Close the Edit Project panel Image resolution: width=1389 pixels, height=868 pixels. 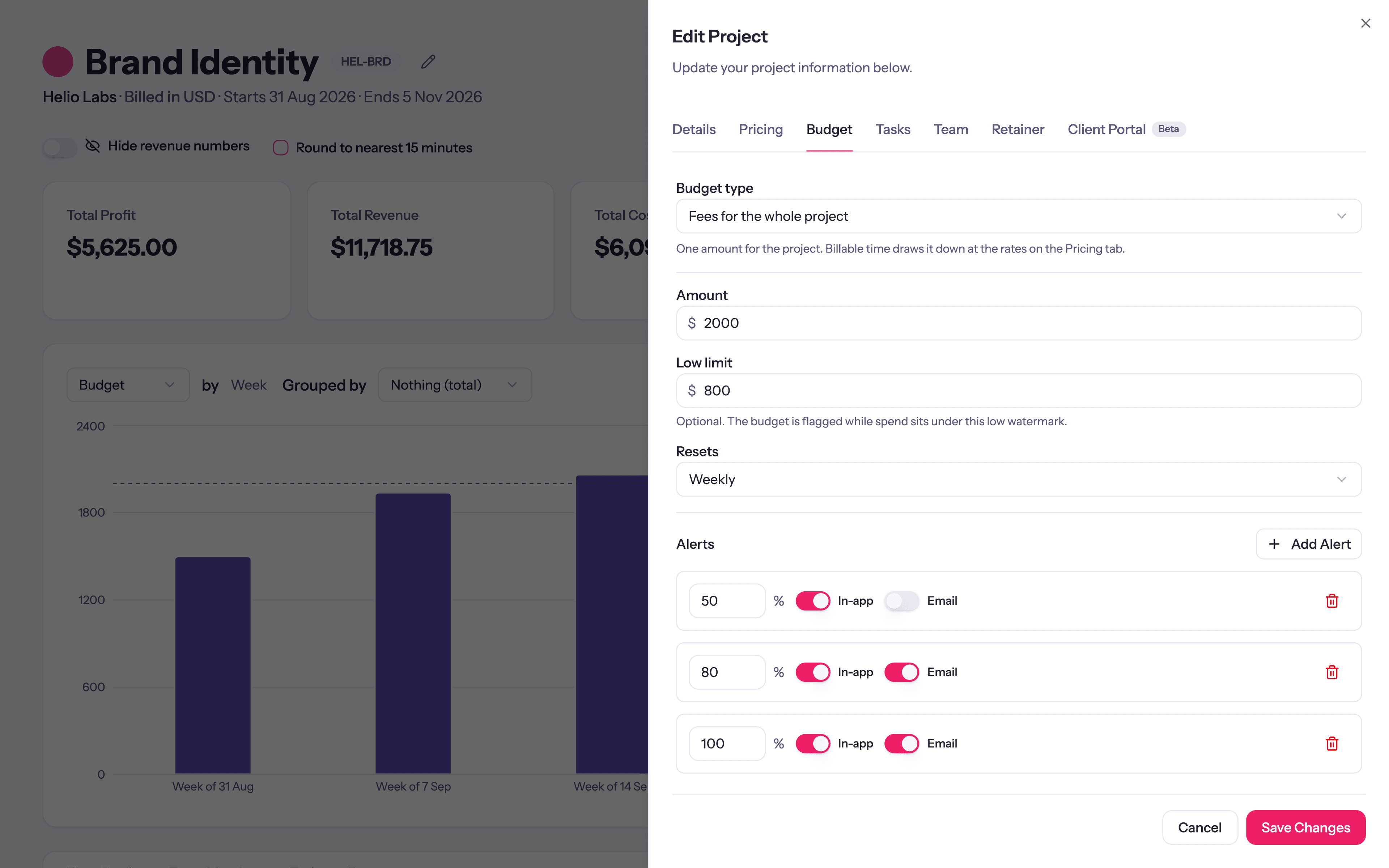tap(1365, 24)
